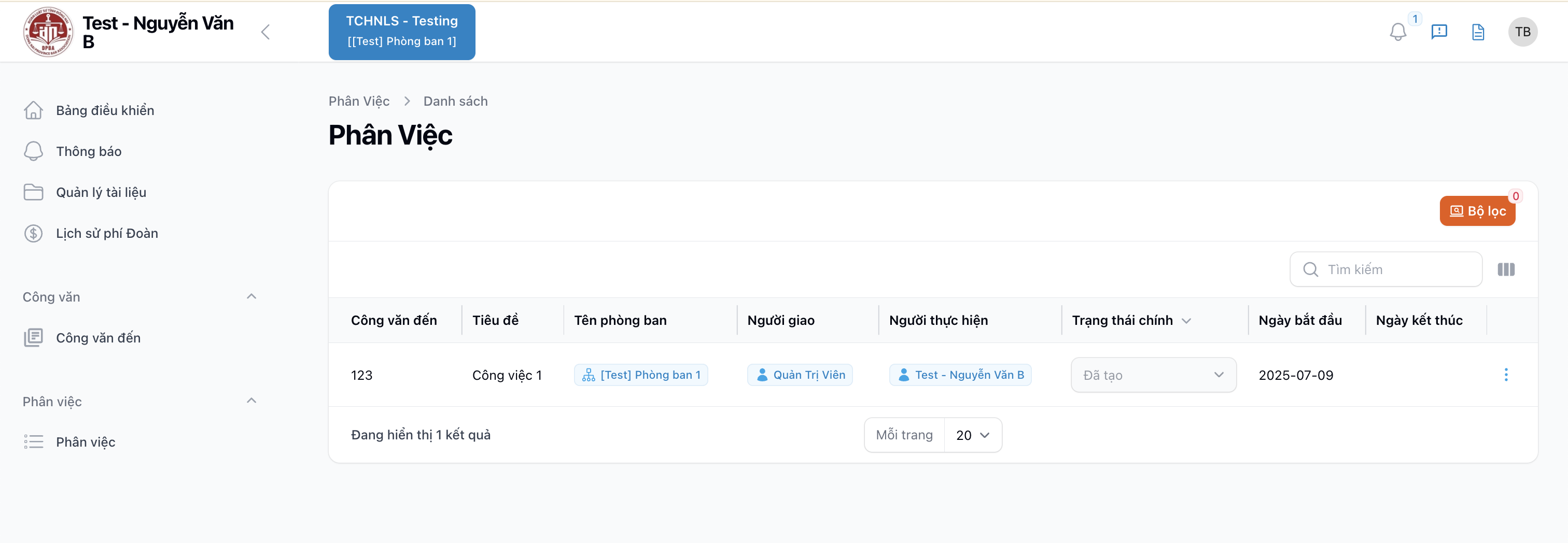This screenshot has width=1568, height=543.
Task: Click the feedback message icon
Action: point(1439,32)
